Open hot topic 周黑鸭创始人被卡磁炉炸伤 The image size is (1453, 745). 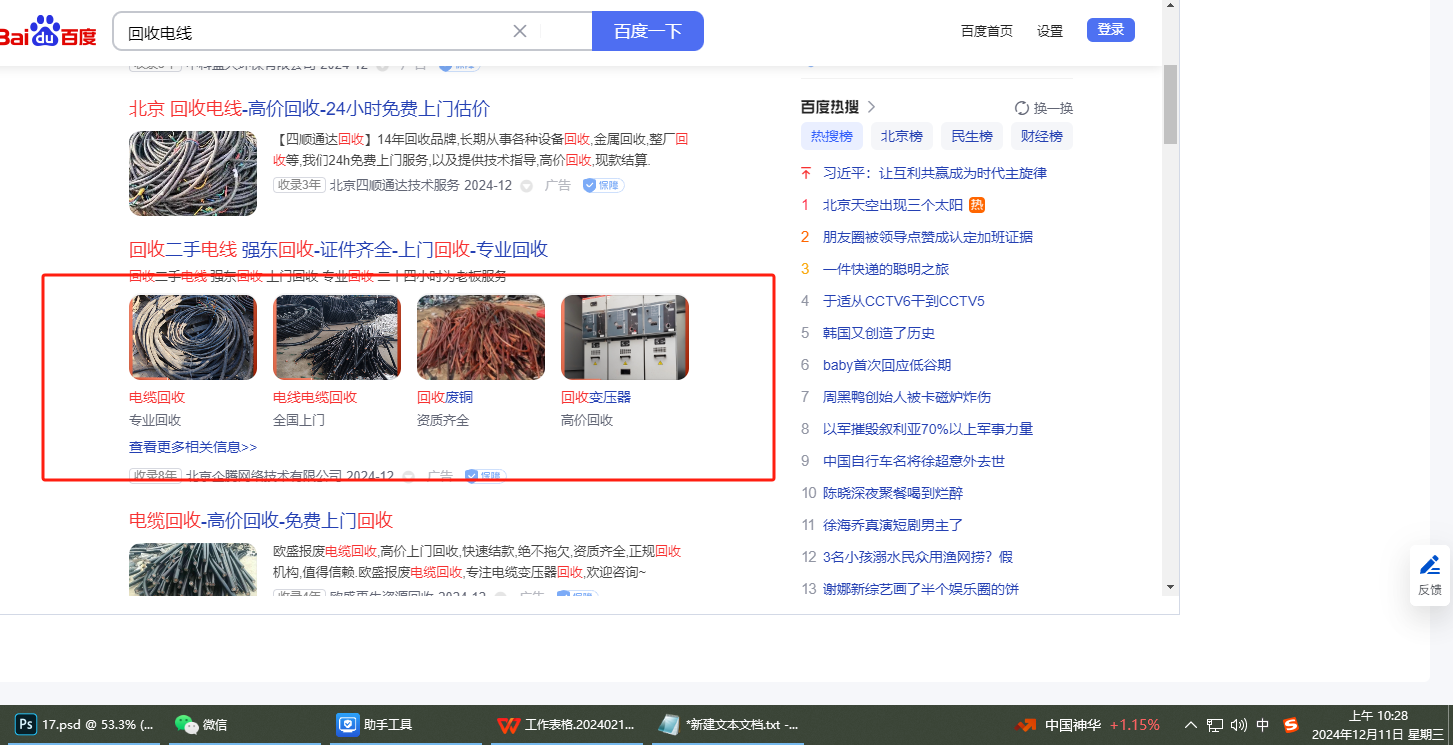pos(907,397)
